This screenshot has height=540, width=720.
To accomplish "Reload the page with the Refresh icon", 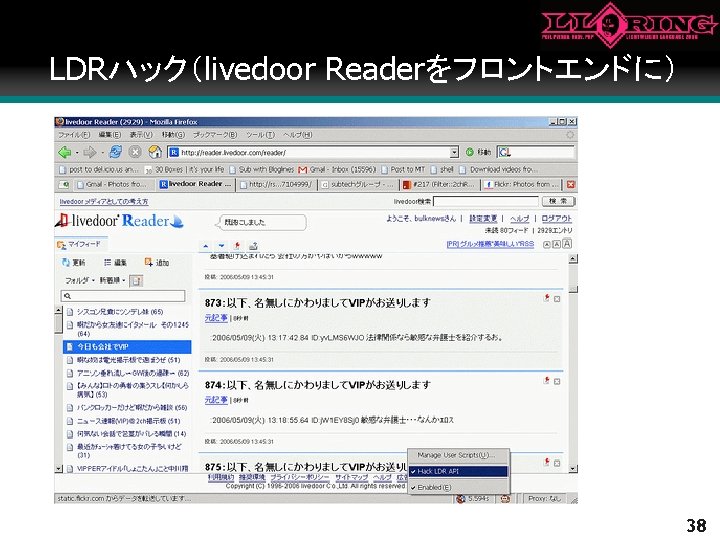I will coord(115,152).
